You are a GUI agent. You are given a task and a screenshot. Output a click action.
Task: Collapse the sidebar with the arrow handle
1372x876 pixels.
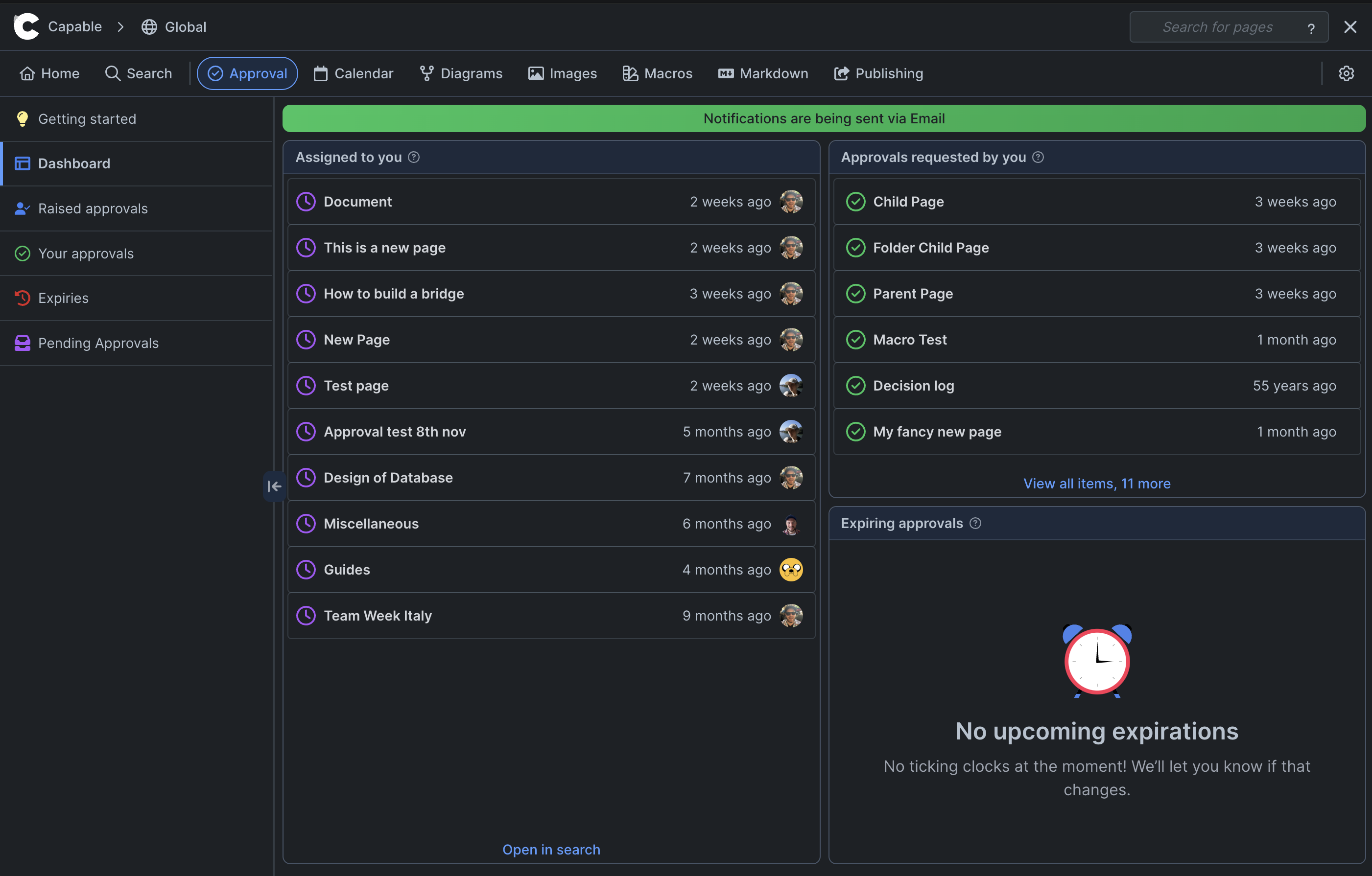click(274, 486)
